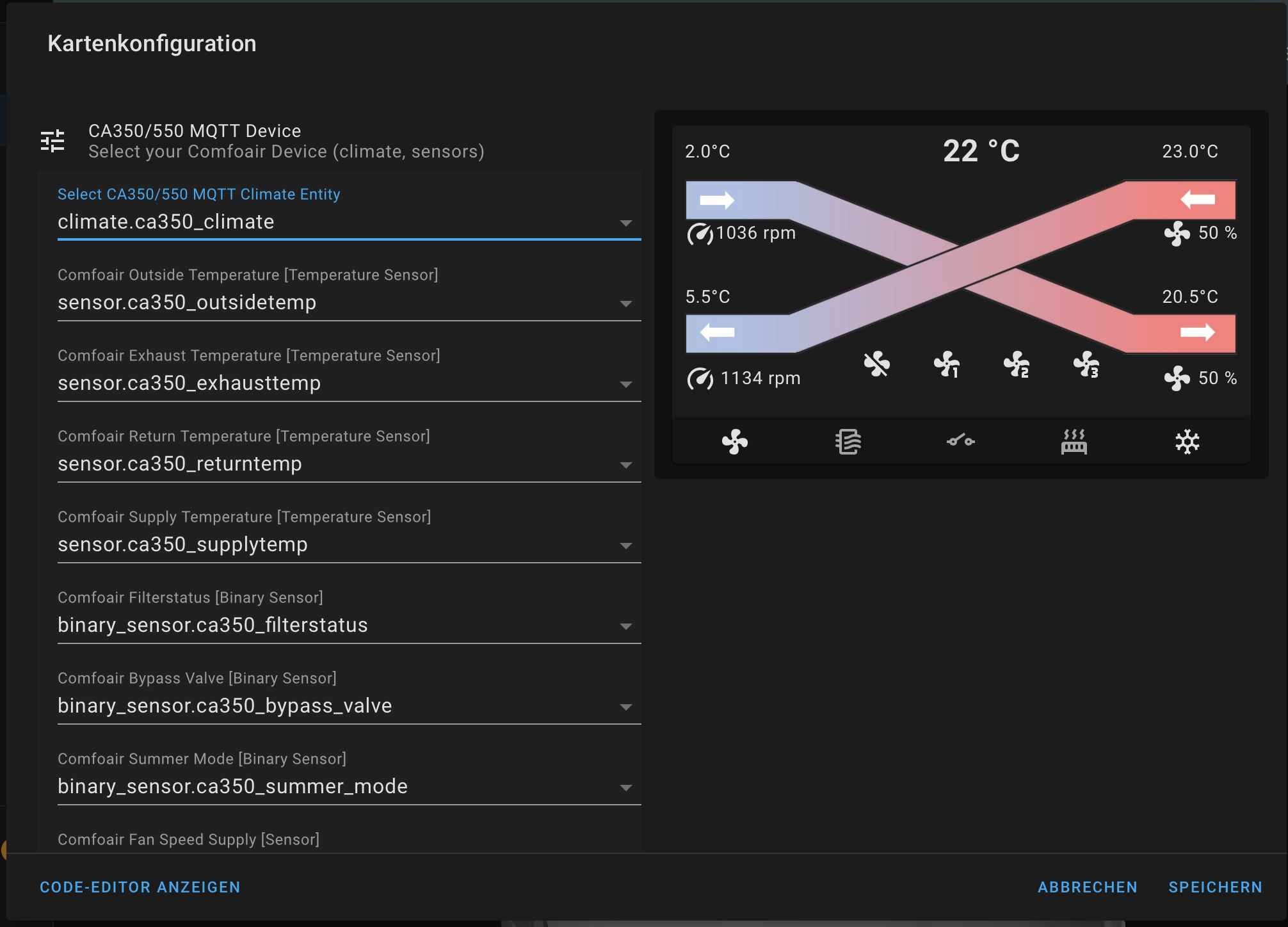The image size is (1288, 927).
Task: Open the Filterstatus binary sensor dropdown
Action: (625, 626)
